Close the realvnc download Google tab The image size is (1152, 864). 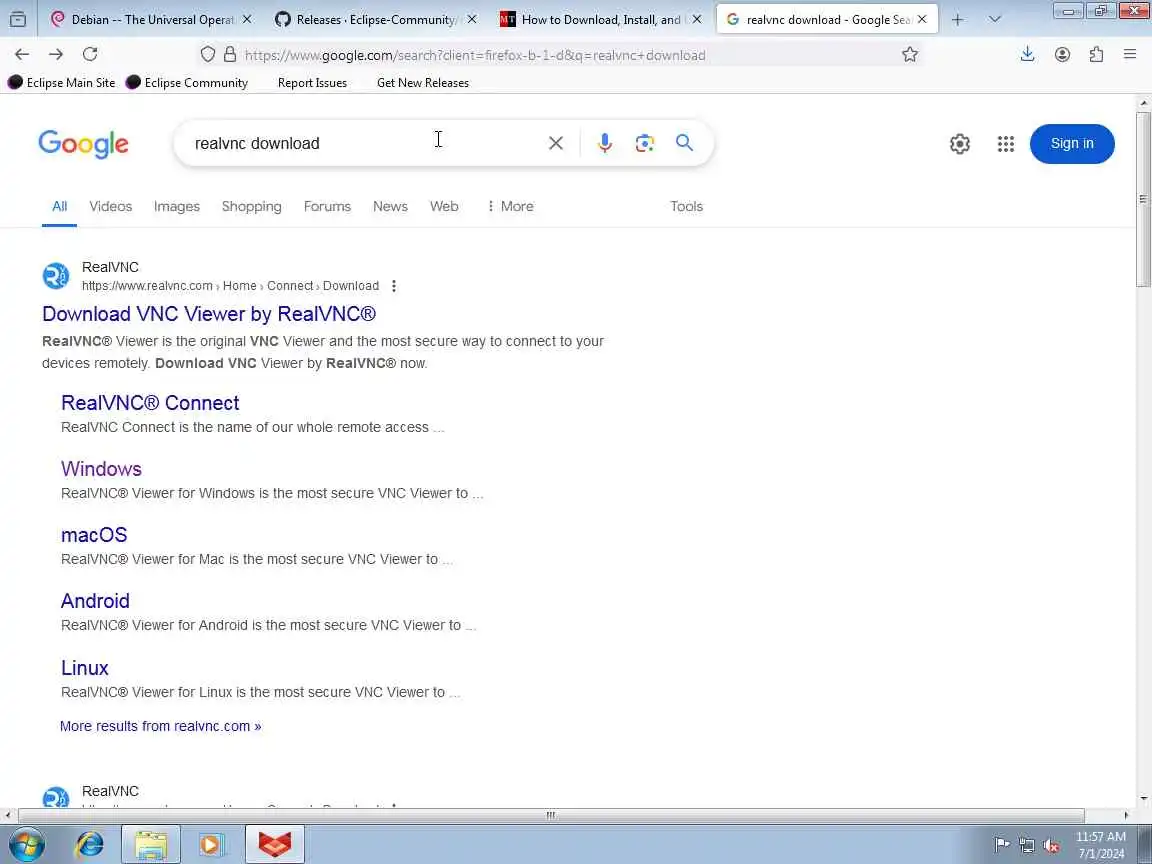point(922,20)
